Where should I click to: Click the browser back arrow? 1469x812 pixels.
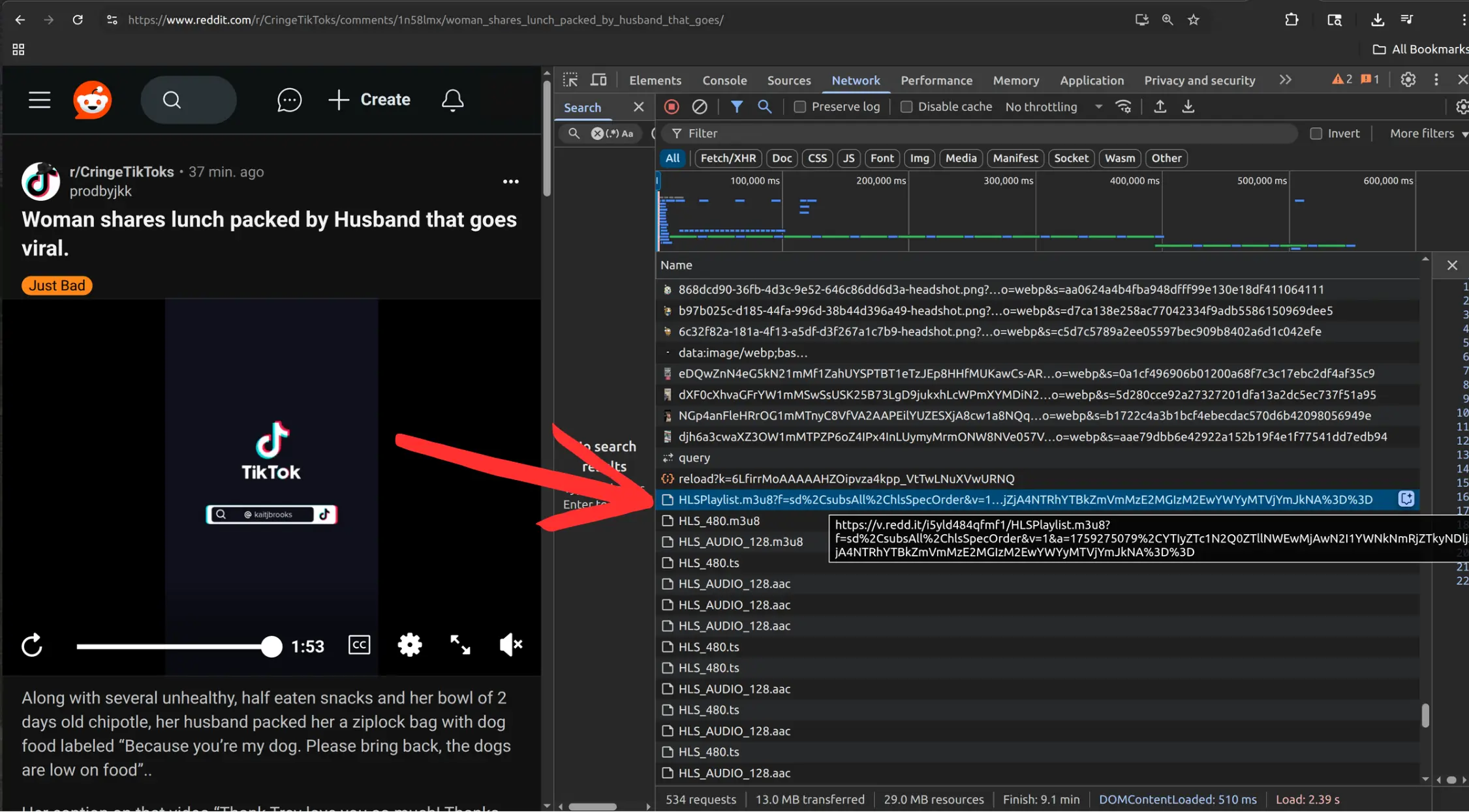(20, 20)
